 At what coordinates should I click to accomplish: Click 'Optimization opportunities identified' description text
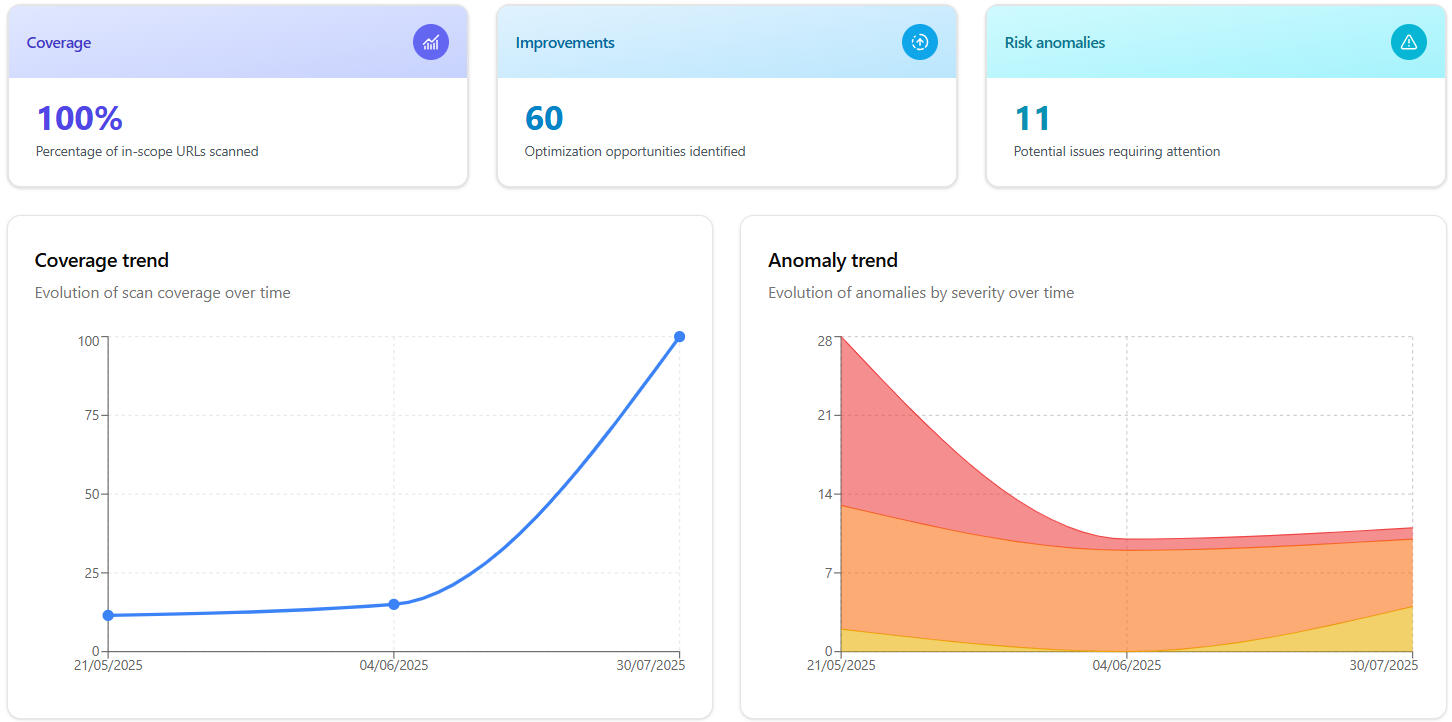point(635,152)
